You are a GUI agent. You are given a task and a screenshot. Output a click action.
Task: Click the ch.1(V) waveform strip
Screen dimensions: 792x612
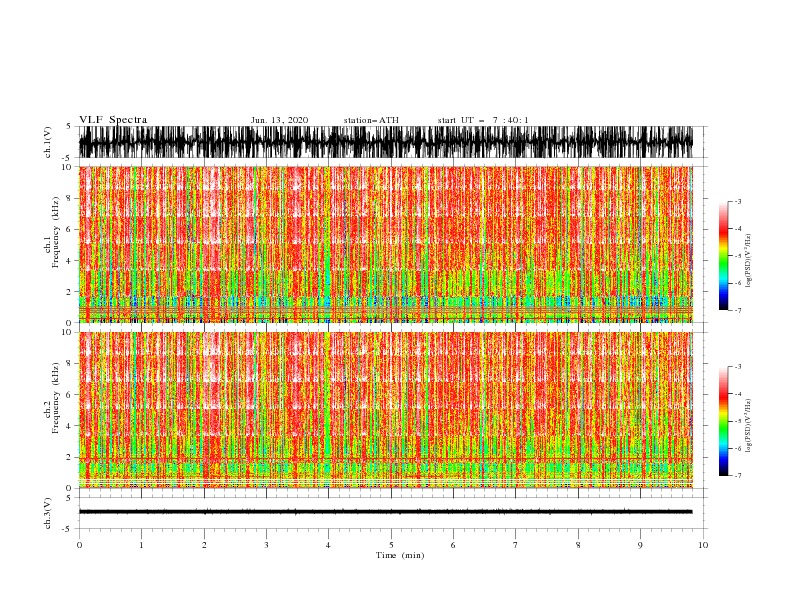385,142
